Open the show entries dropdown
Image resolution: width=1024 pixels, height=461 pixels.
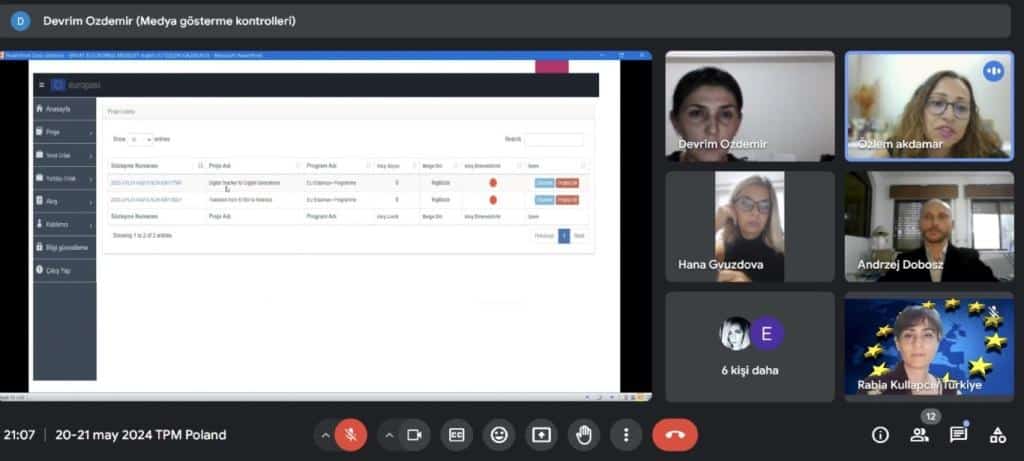coord(140,140)
